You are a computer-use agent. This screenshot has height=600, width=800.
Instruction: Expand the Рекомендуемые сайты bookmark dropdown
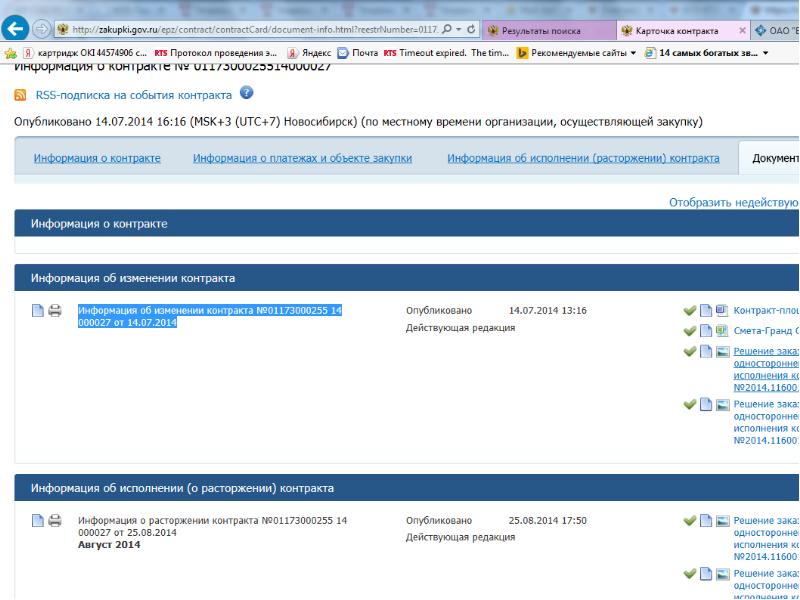coord(632,53)
